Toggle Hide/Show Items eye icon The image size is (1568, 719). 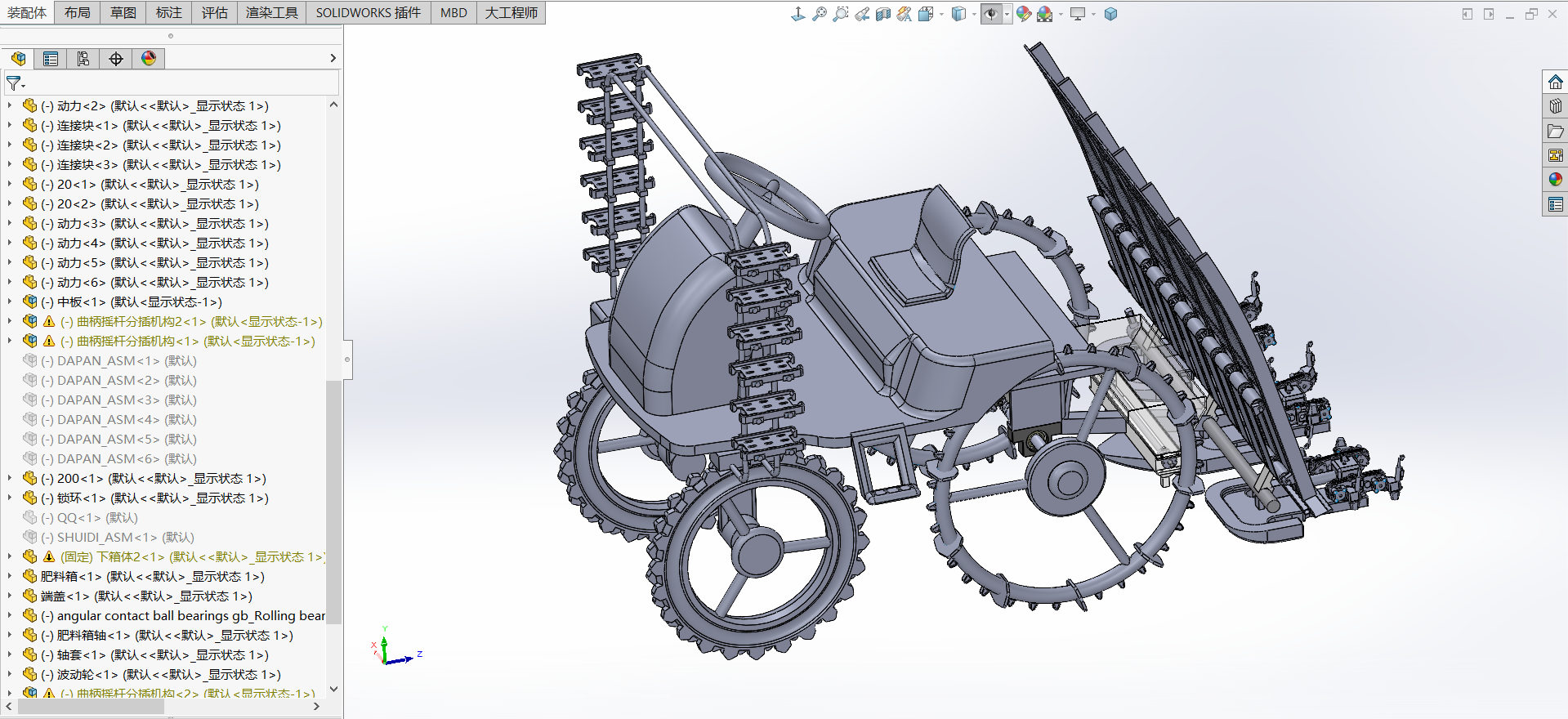point(990,14)
